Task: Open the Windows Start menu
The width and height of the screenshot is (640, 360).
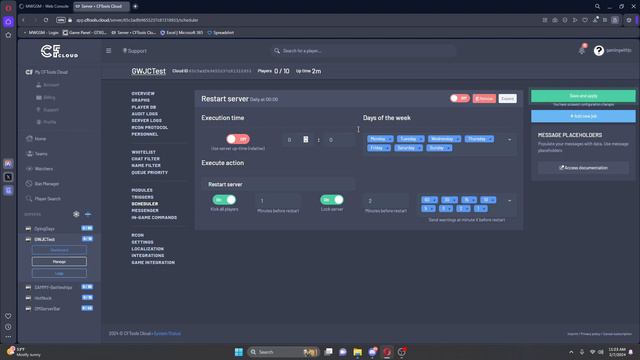Action: (x=239, y=352)
